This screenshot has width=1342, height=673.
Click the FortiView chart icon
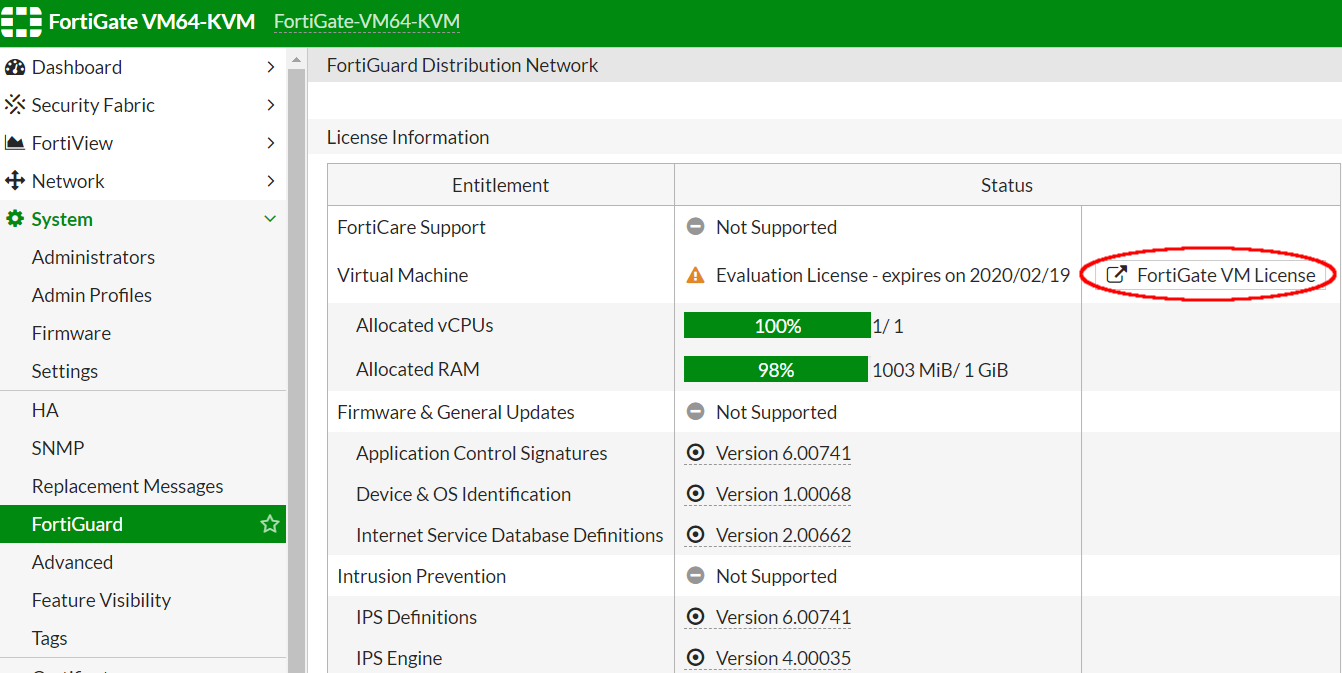click(14, 143)
